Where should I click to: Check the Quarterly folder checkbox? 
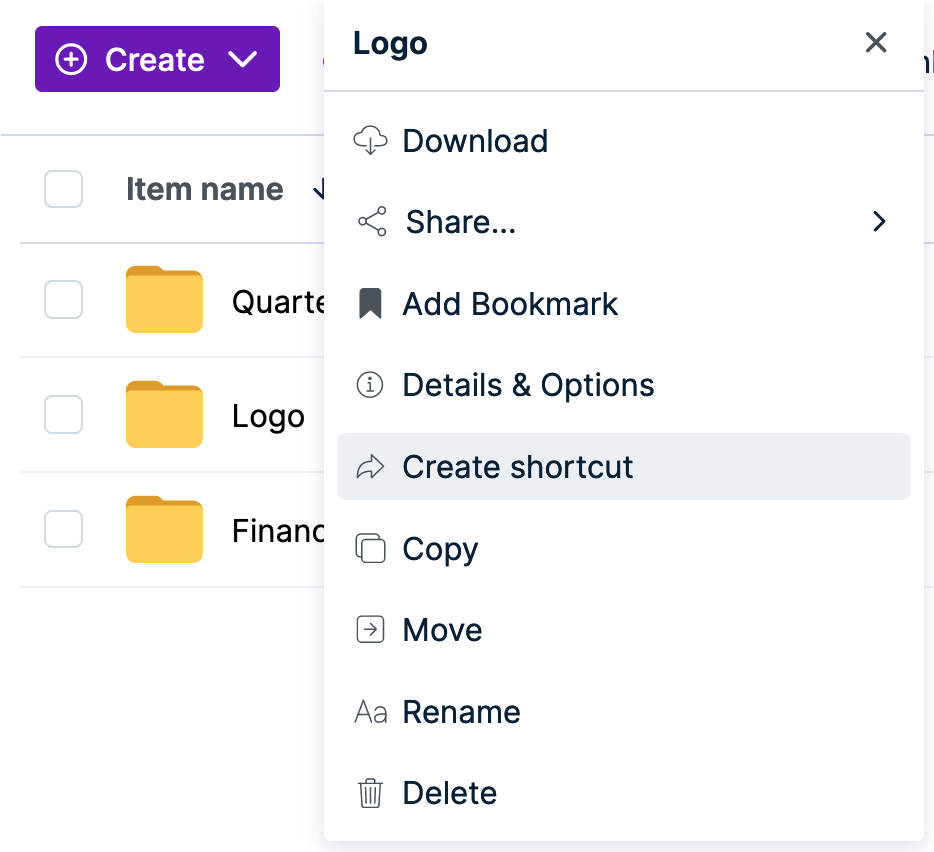(x=63, y=299)
